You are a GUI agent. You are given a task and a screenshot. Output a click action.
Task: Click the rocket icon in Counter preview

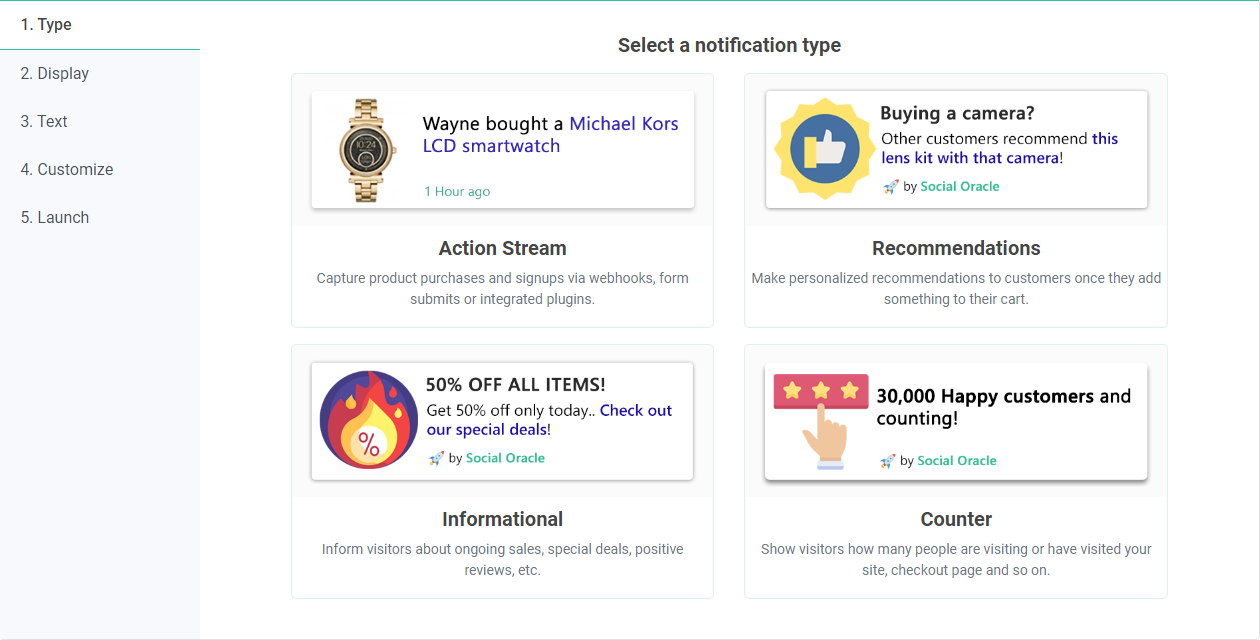pos(887,461)
